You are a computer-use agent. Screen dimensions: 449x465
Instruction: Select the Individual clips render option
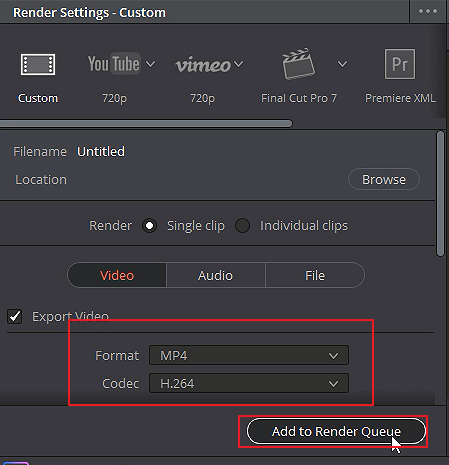[242, 226]
